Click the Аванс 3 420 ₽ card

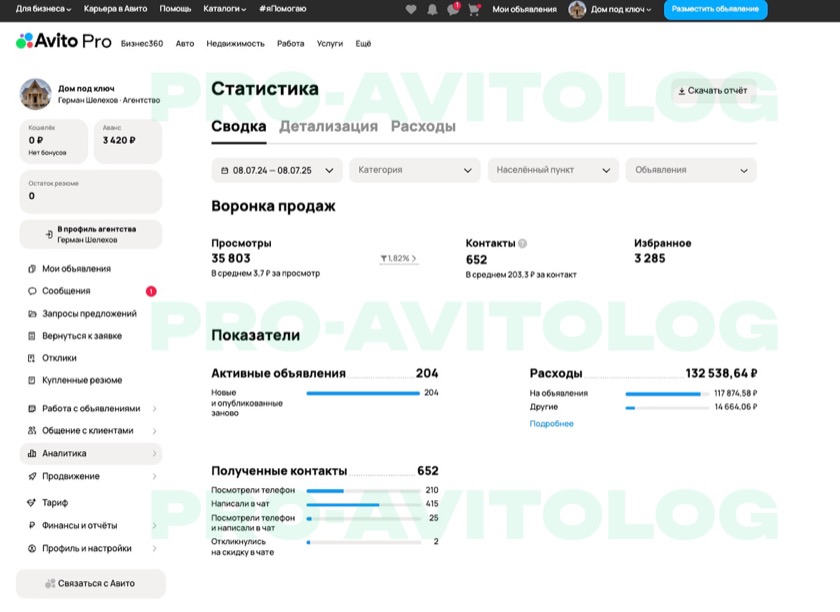pos(128,141)
